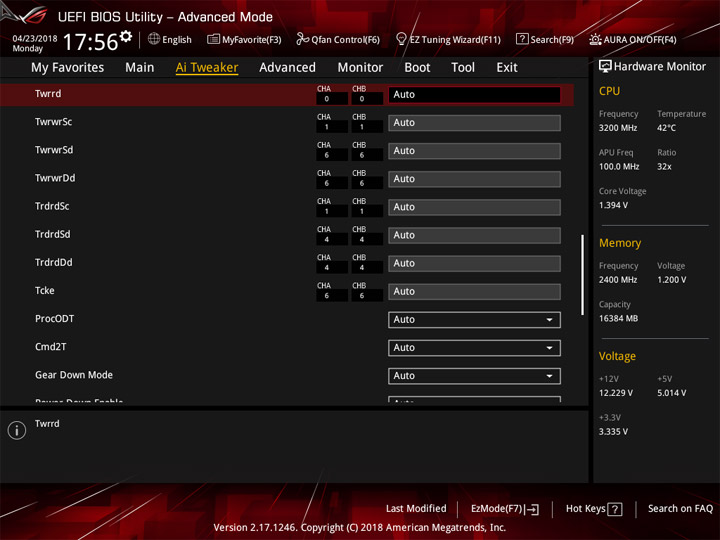Select the Tcke setting label
Screen dimensions: 720x540
[x=45, y=290]
